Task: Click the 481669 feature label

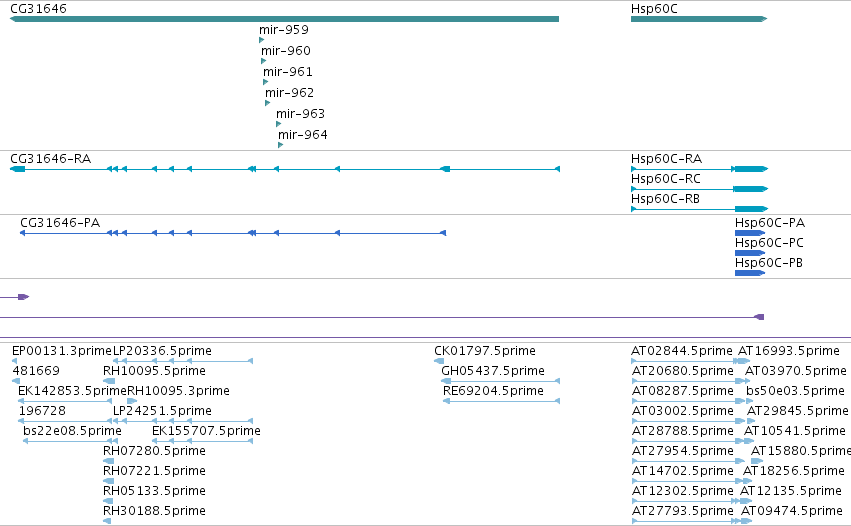Action: [x=36, y=371]
